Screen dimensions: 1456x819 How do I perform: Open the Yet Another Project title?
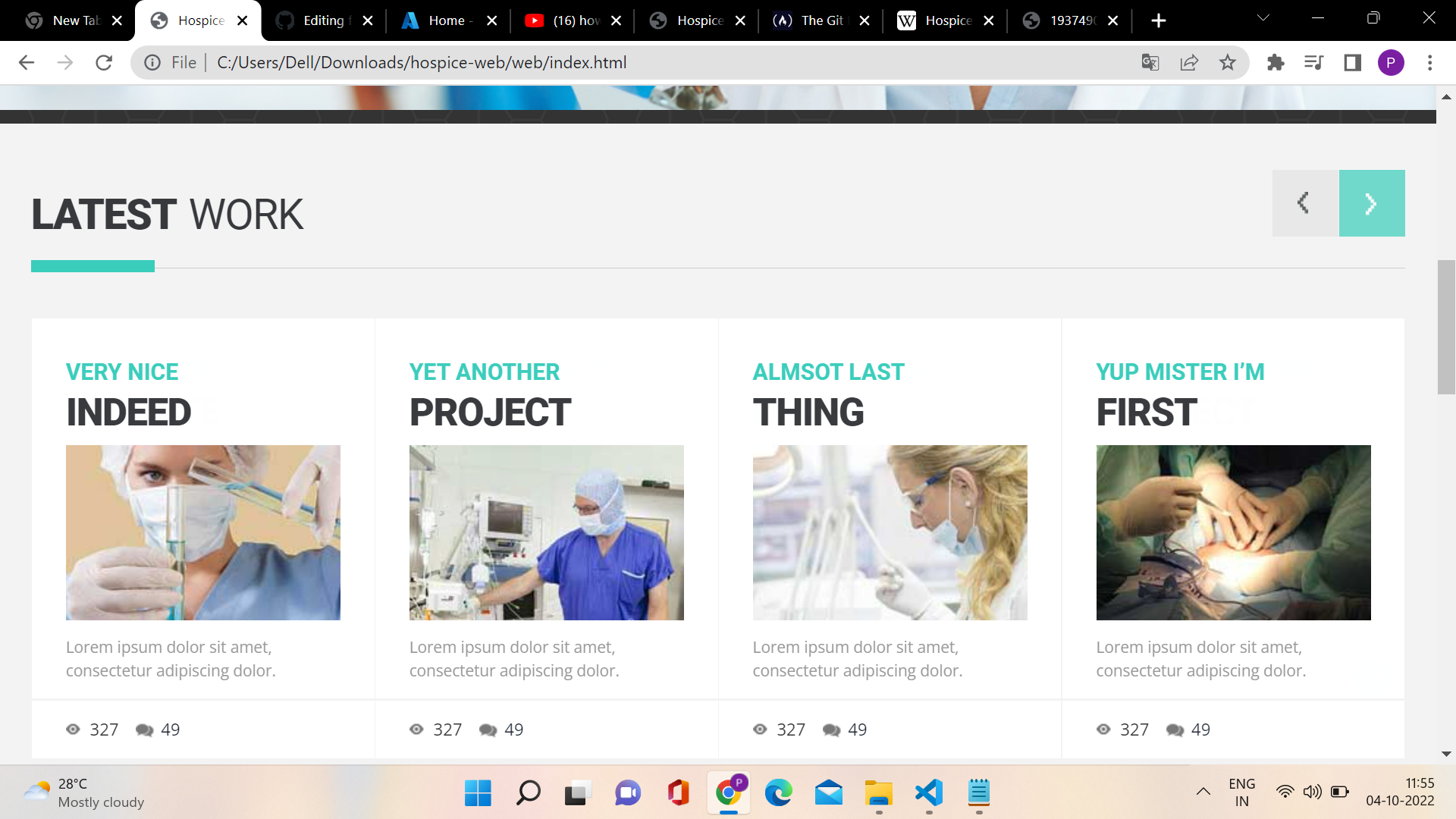click(490, 394)
